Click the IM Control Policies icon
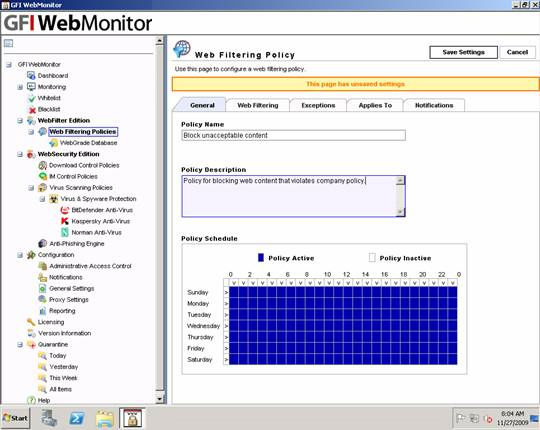Viewport: 540px width, 430px height. tap(42, 176)
